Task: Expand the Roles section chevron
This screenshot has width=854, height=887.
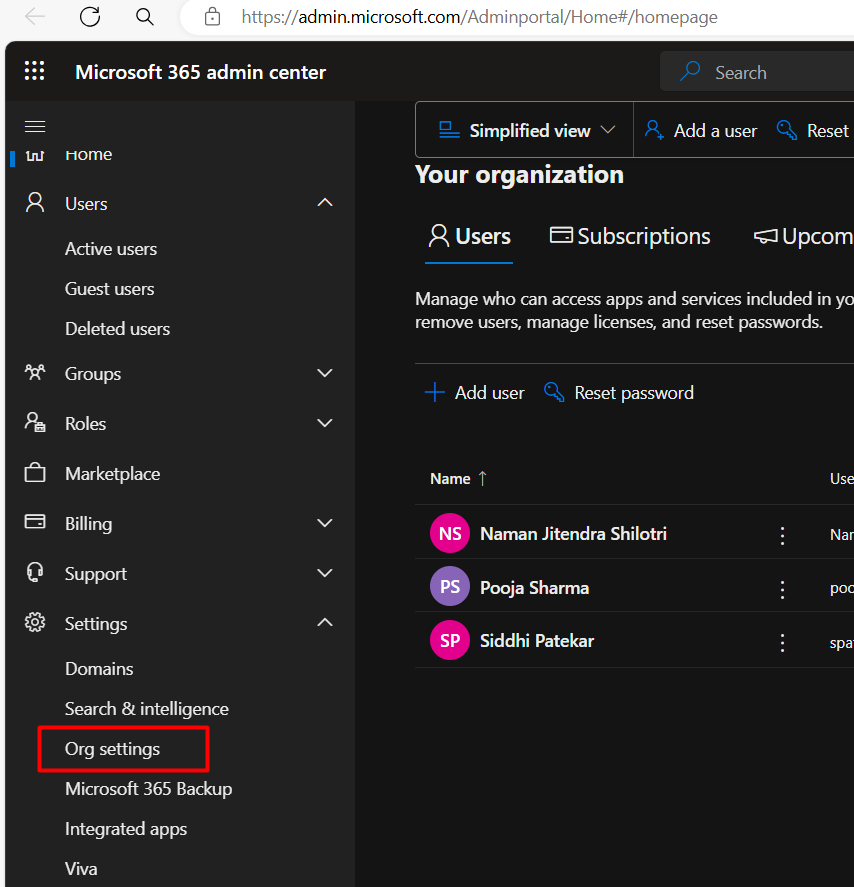Action: coord(325,423)
